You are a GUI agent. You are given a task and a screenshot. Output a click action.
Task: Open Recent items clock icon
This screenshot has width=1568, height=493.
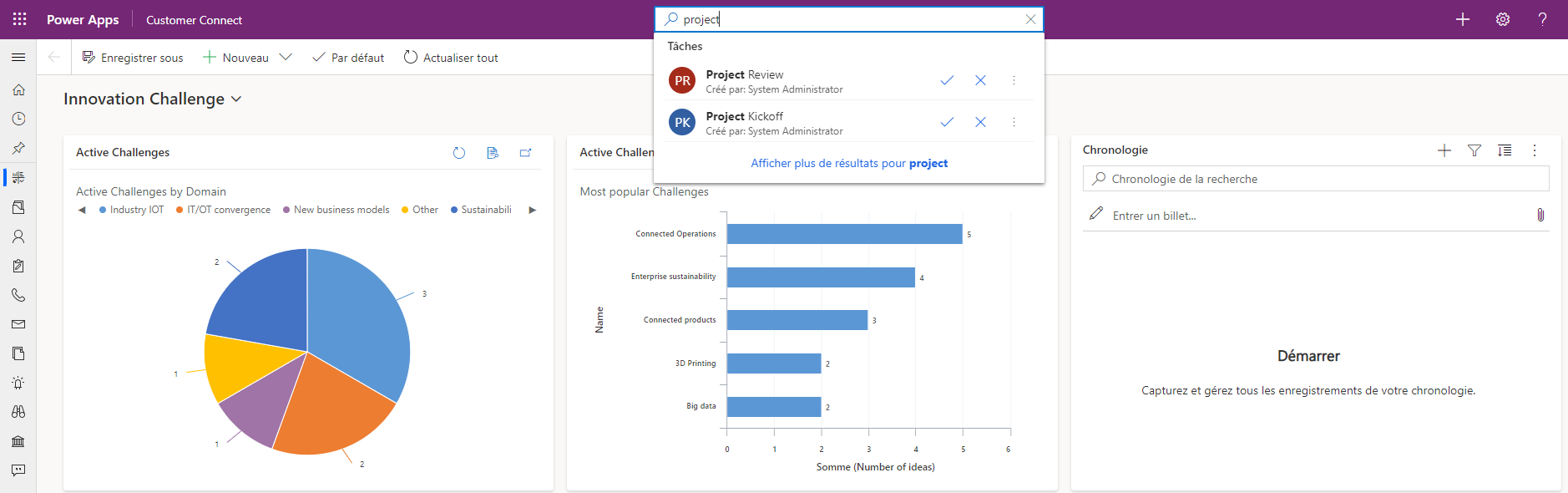point(18,119)
